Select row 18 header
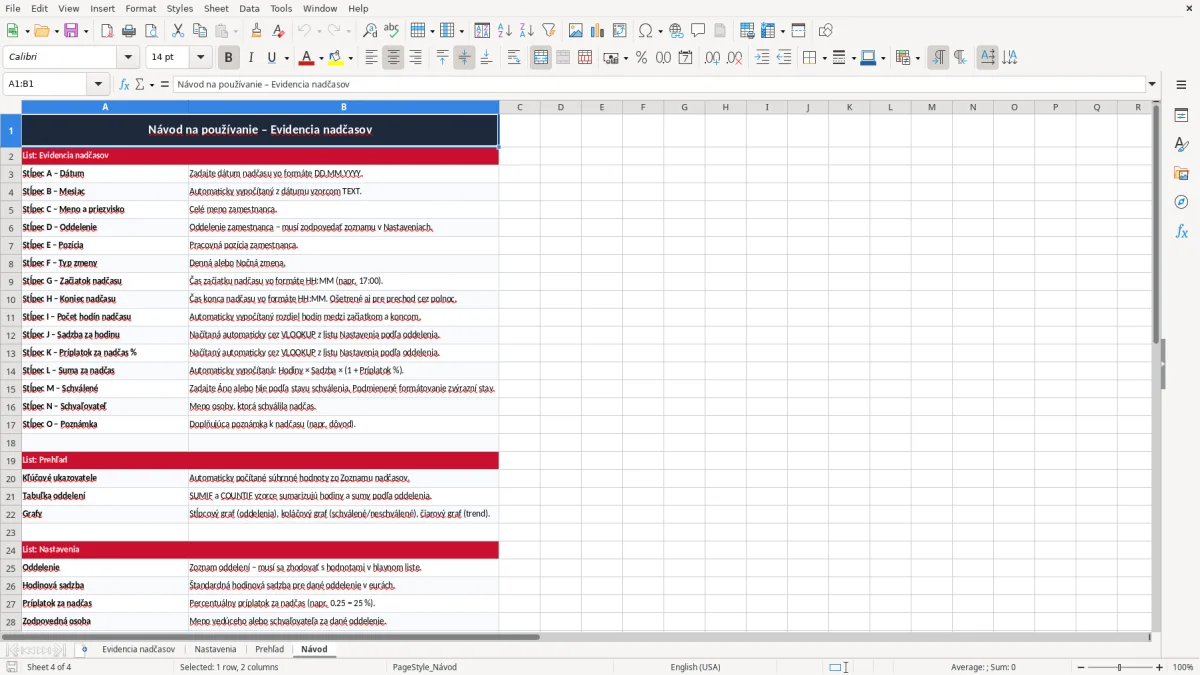The image size is (1200, 675). tap(11, 442)
